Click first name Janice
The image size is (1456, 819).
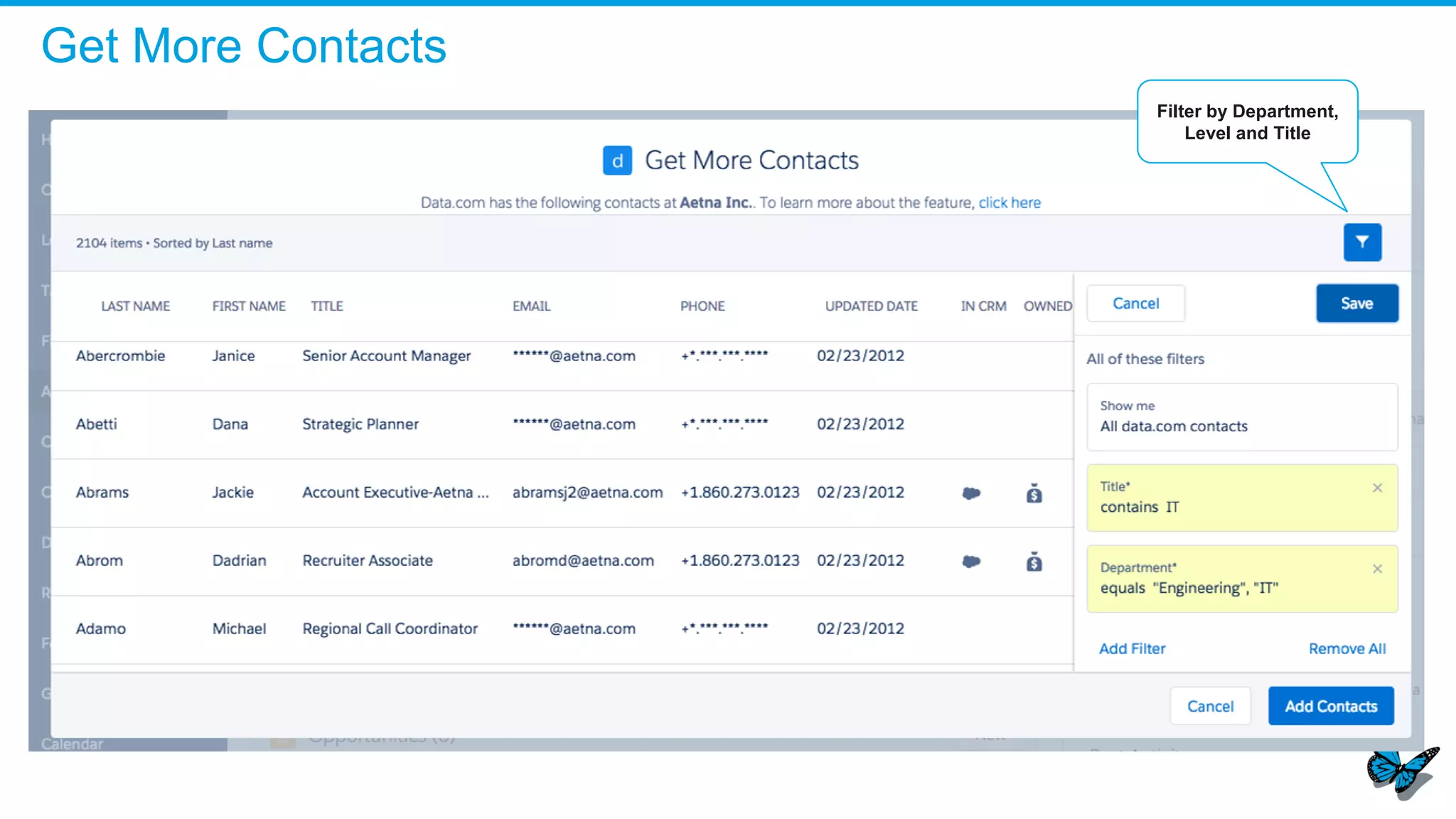[x=233, y=355]
